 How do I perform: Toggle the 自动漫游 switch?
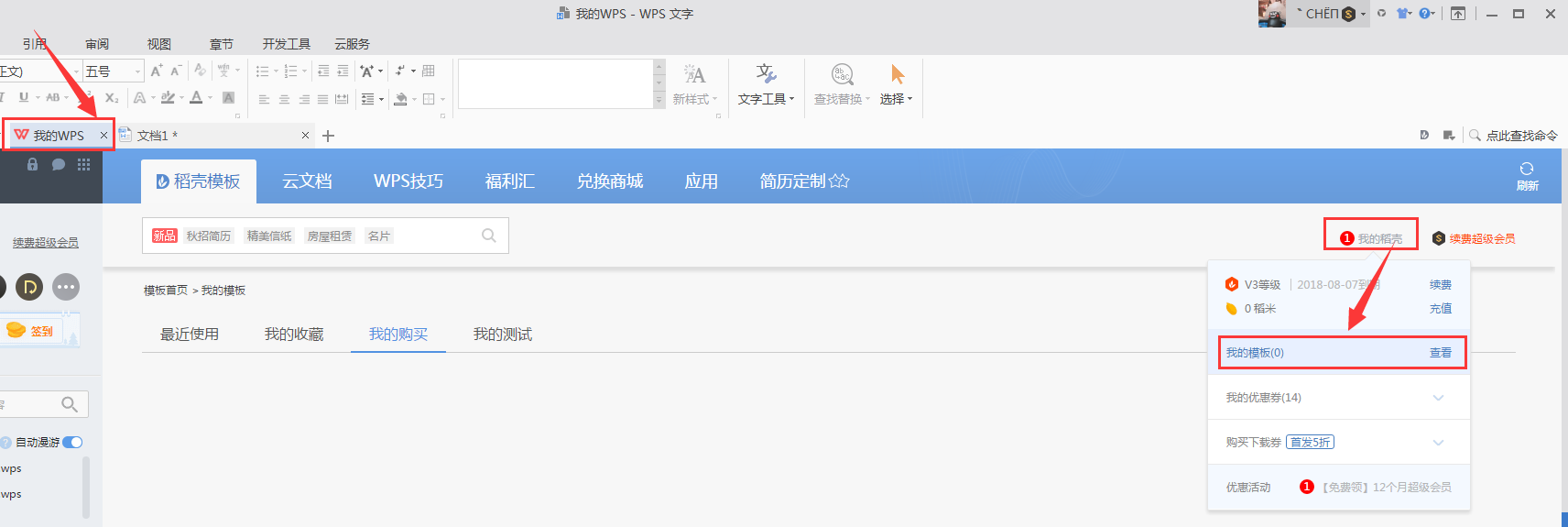pyautogui.click(x=72, y=442)
